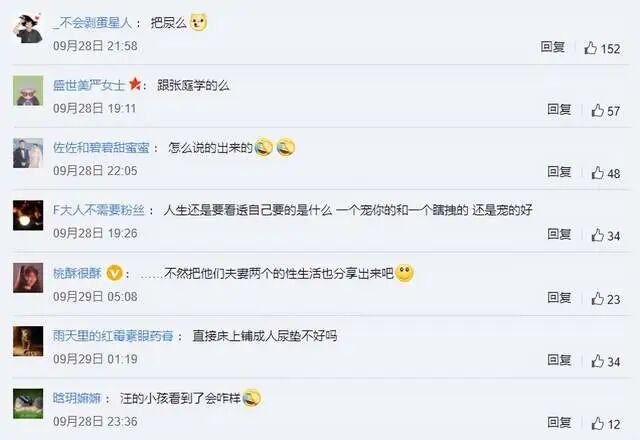Reply to the 22:05 comment
This screenshot has height=440, width=640.
click(559, 172)
